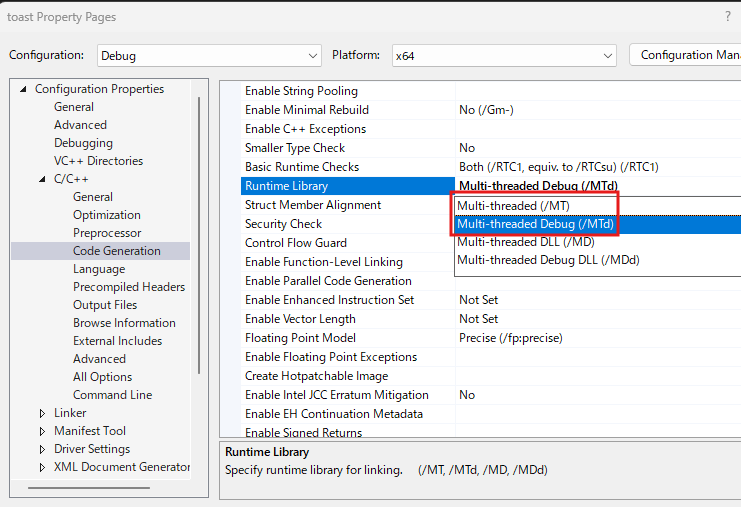Click the Configuration Manager button
The image size is (741, 507).
686,56
